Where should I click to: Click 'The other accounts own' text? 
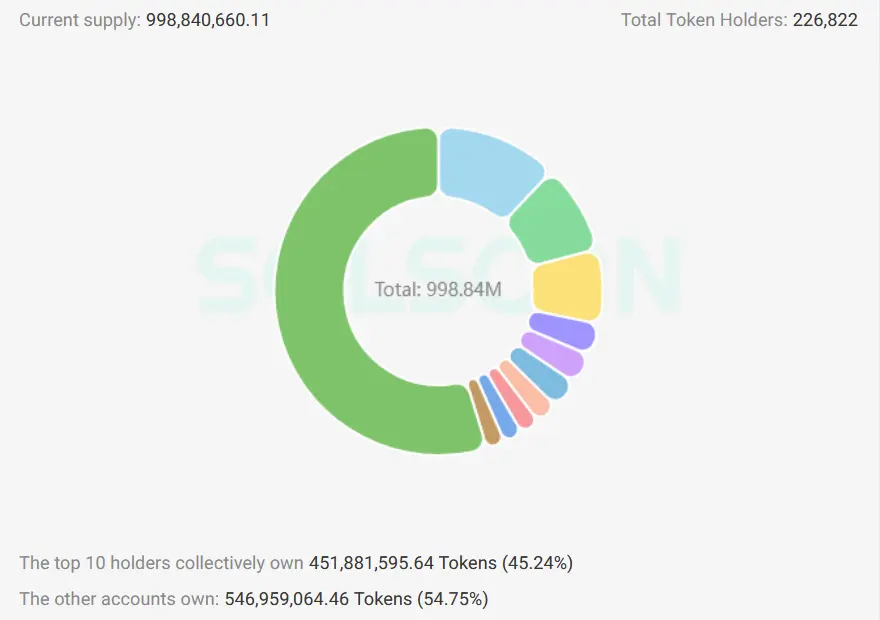[x=119, y=599]
